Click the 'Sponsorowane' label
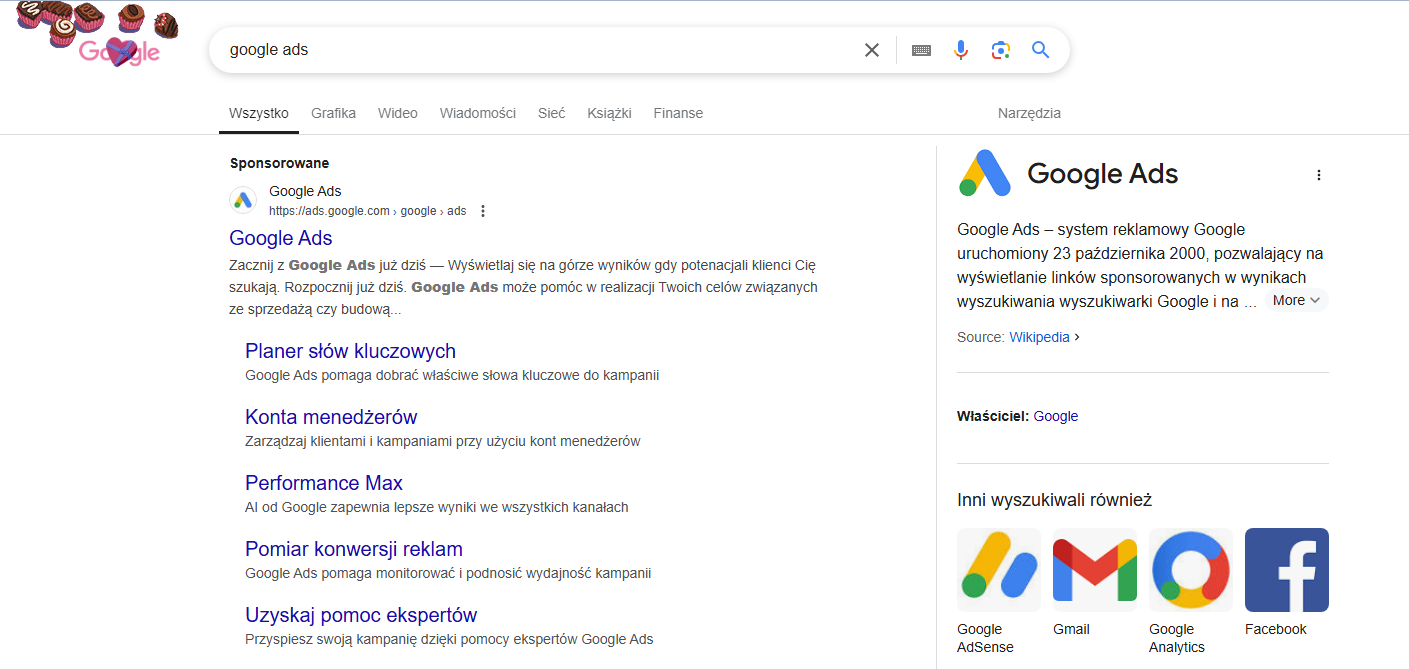 pyautogui.click(x=279, y=163)
